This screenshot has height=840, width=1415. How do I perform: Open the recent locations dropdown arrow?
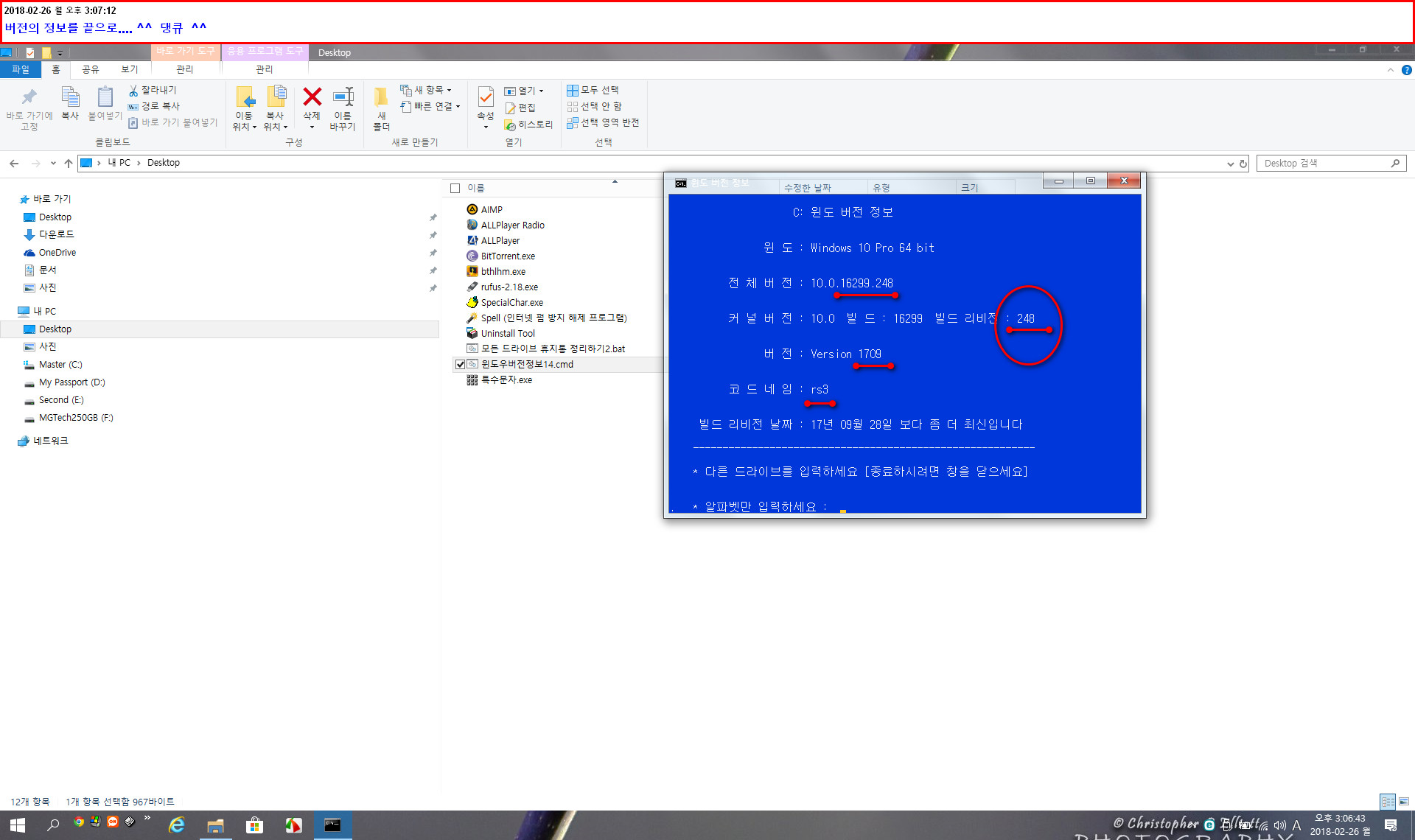[53, 163]
